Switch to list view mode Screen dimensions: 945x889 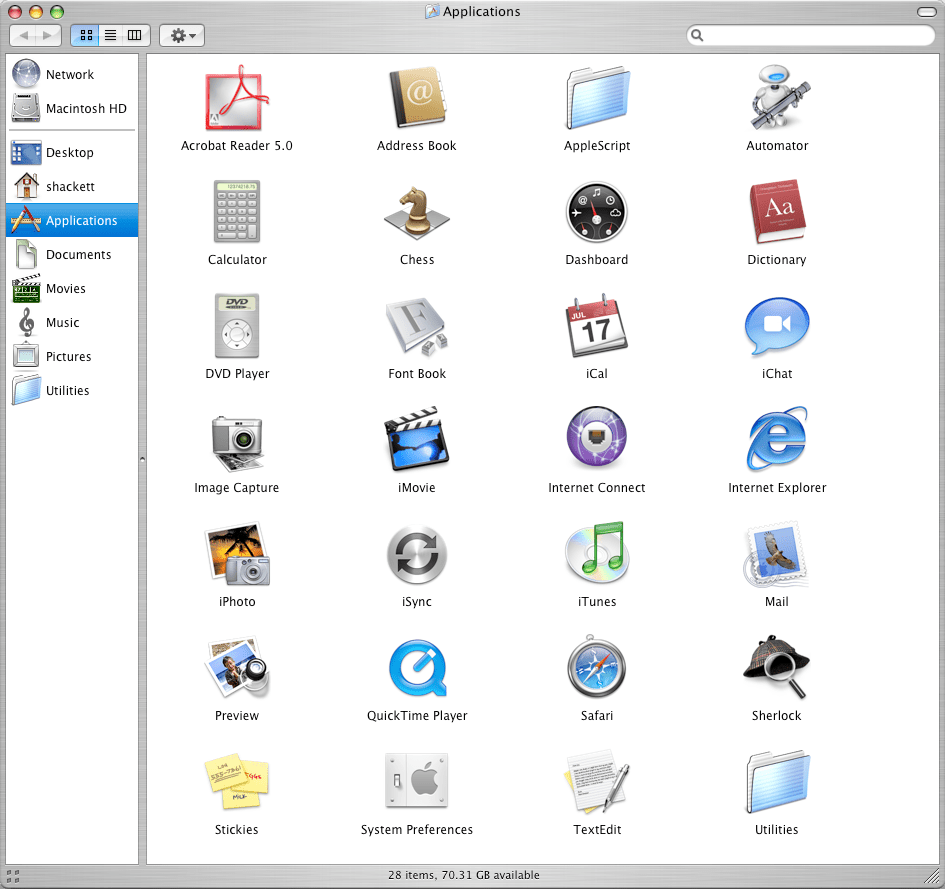[110, 35]
